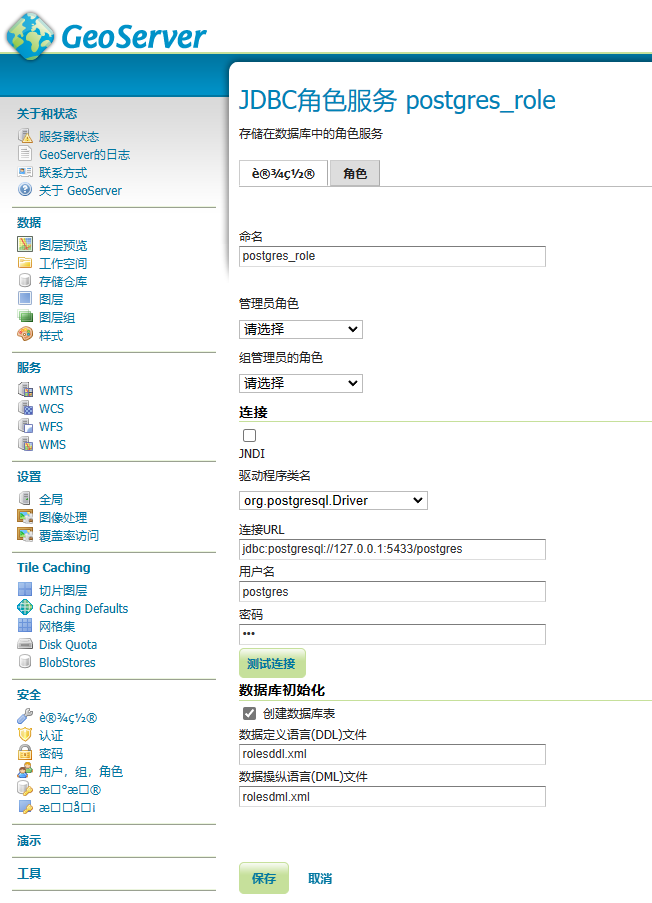Click the WMTS service icon
This screenshot has width=652, height=903.
coord(25,390)
